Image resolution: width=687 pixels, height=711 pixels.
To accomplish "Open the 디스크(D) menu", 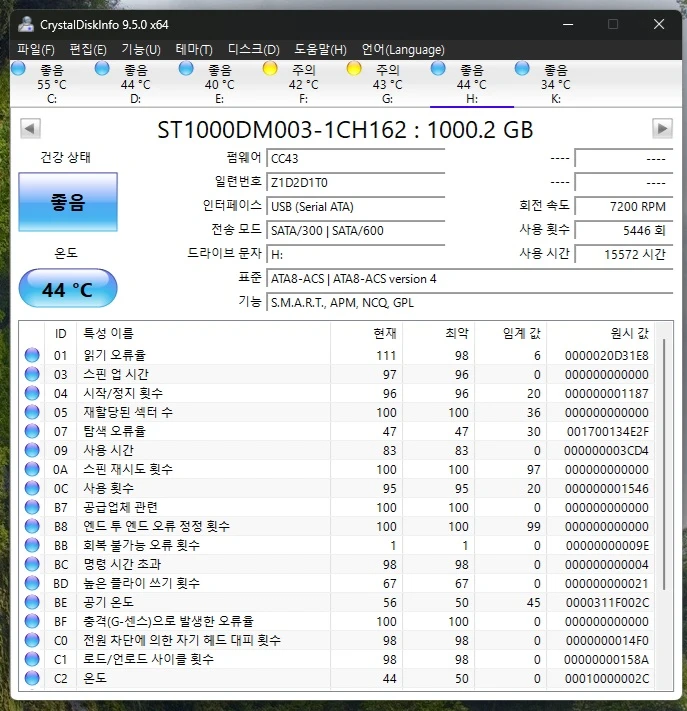I will click(253, 49).
